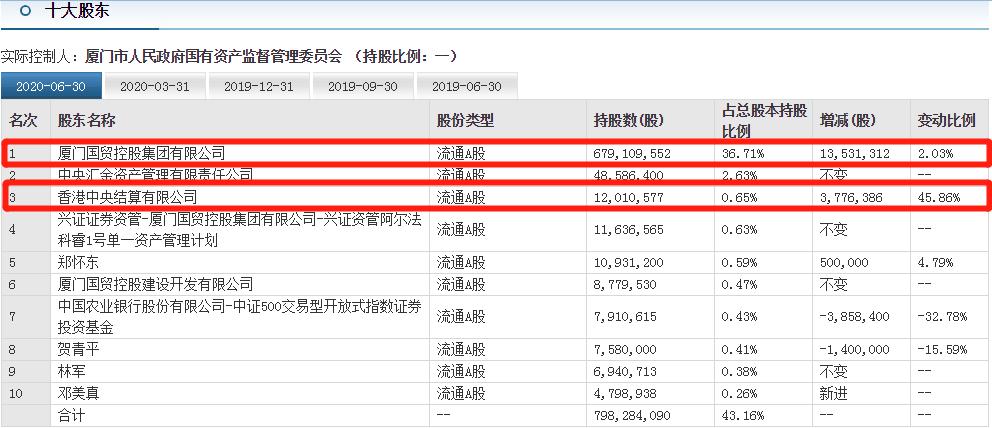This screenshot has width=992, height=428.
Task: Click the 43.16% total percentage
Action: click(x=742, y=415)
